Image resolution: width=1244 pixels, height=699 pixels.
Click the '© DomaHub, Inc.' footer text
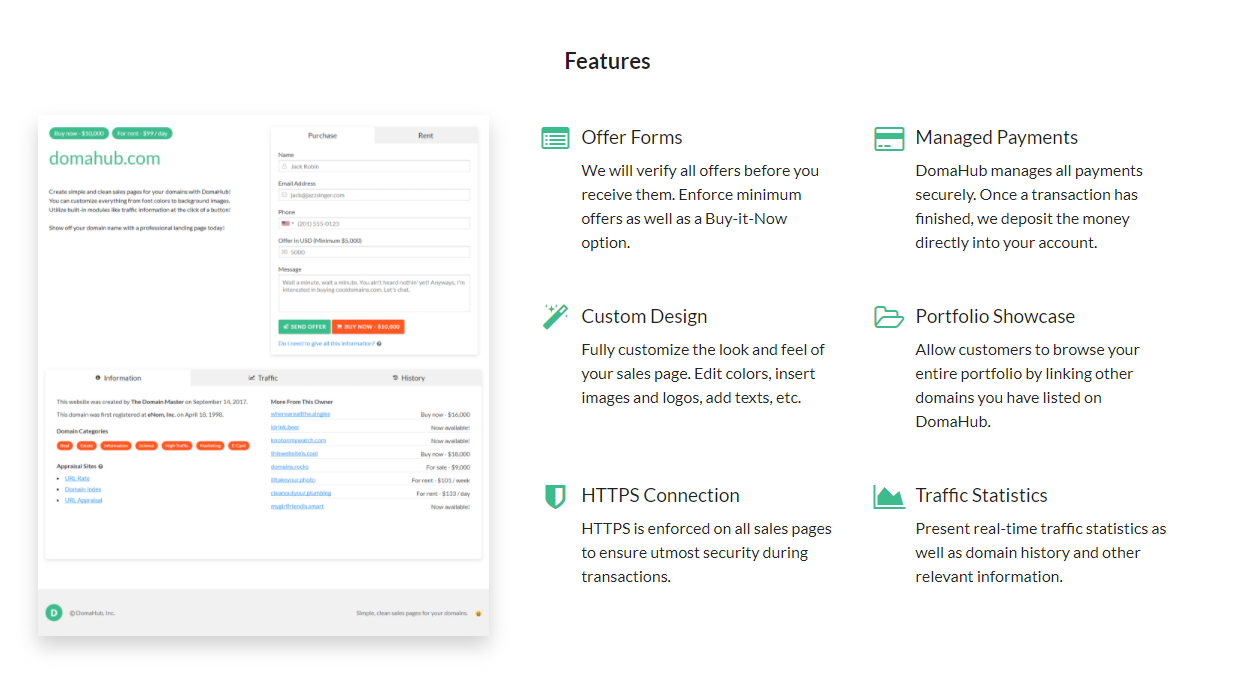pyautogui.click(x=92, y=613)
